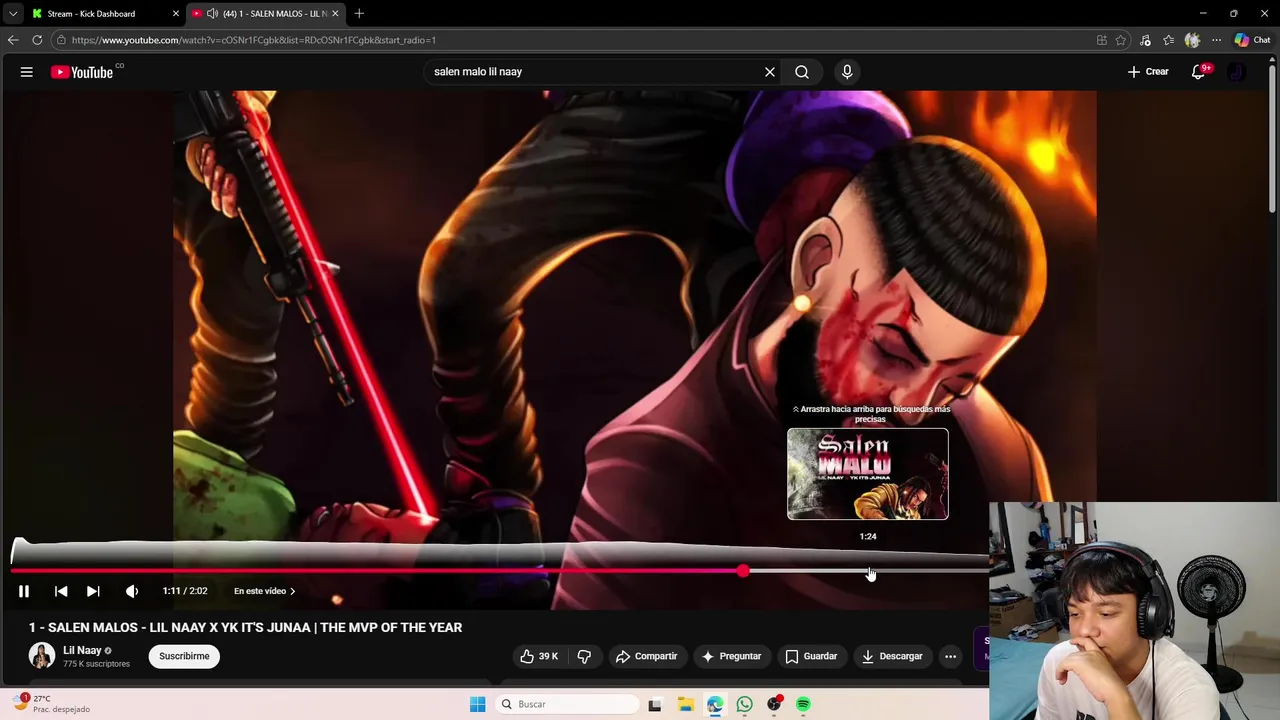Subscribe with the Suscribirse button
This screenshot has width=1280, height=720.
click(x=184, y=656)
